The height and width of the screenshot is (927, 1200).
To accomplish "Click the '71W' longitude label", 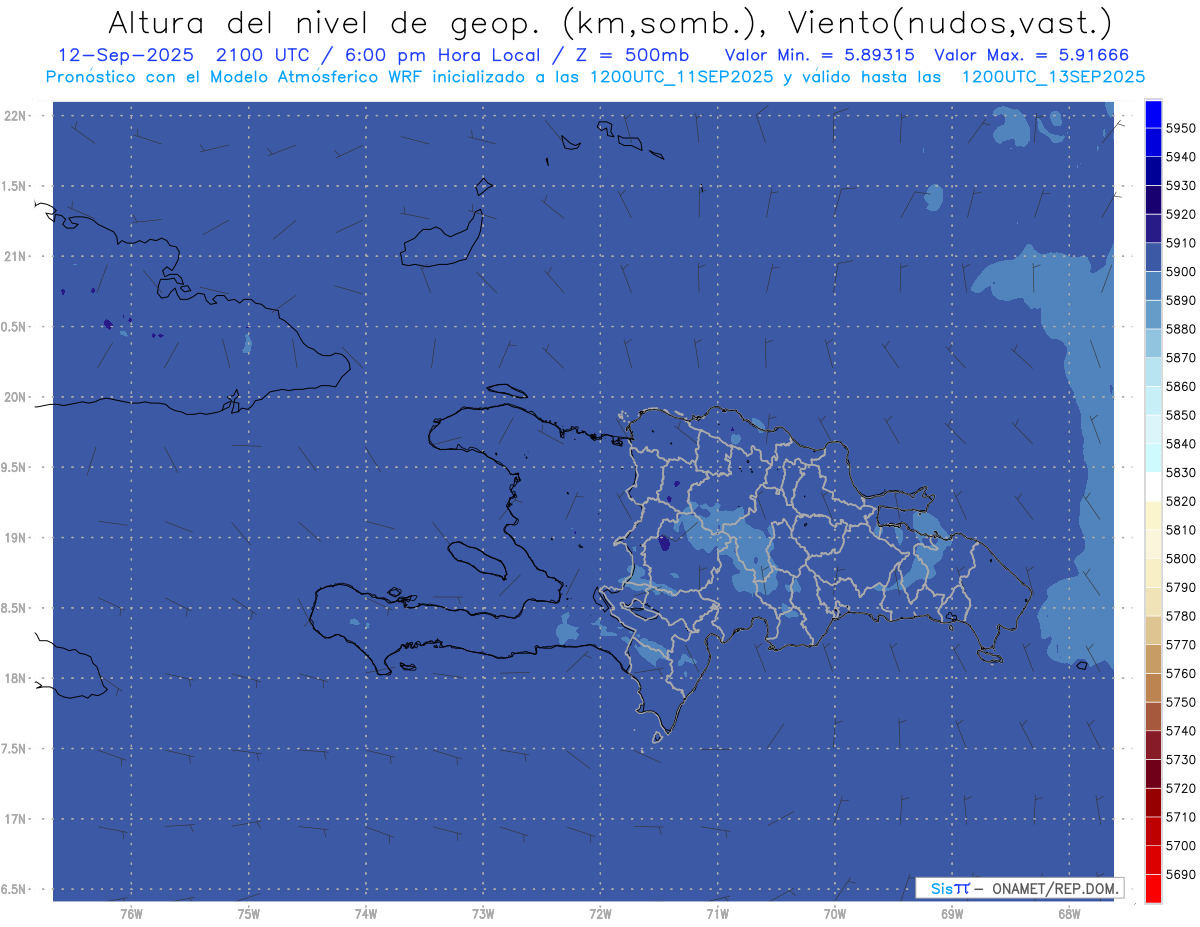I will click(x=717, y=914).
